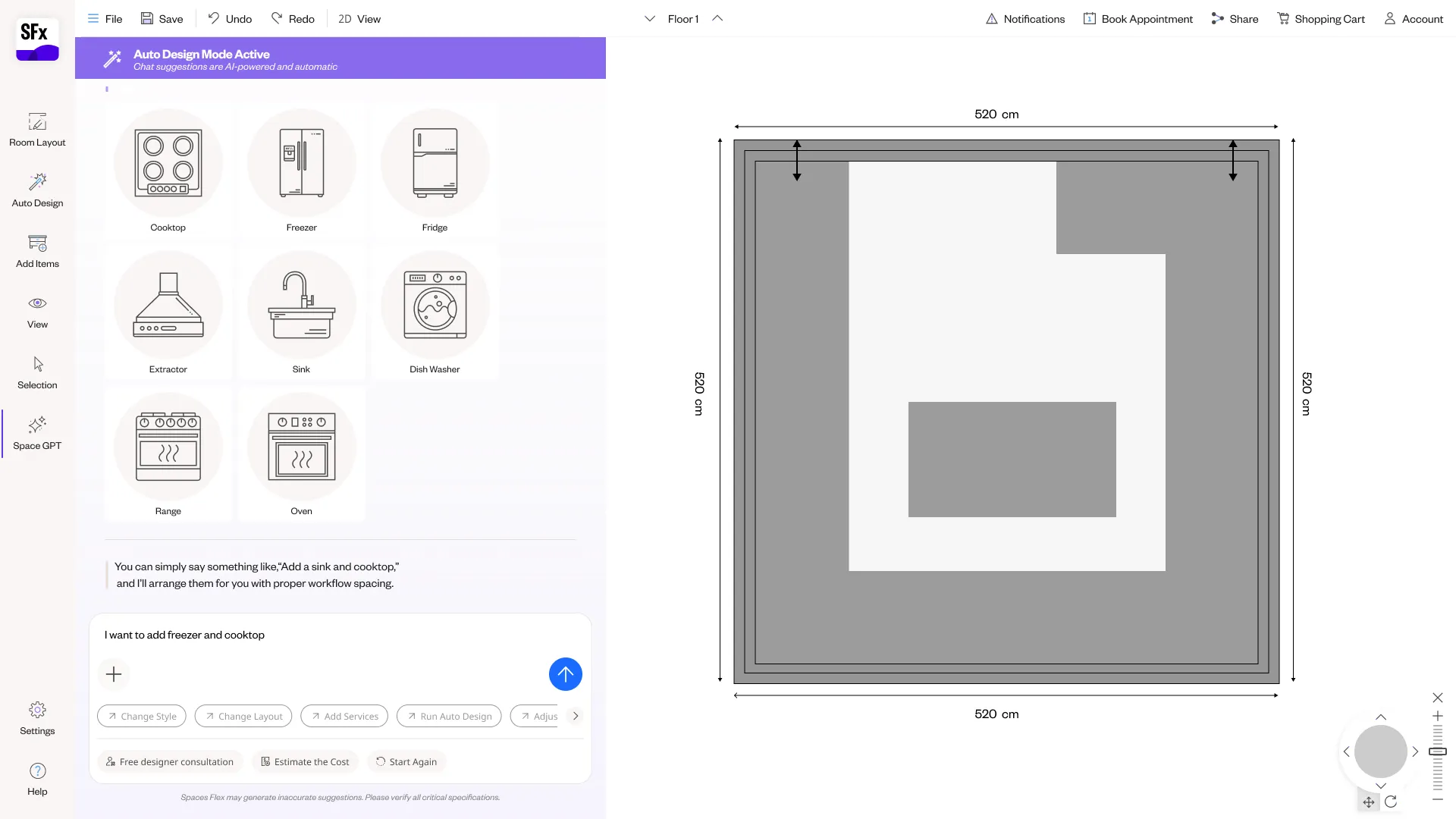Open the Auto Design panel
1456x819 pixels.
click(37, 190)
